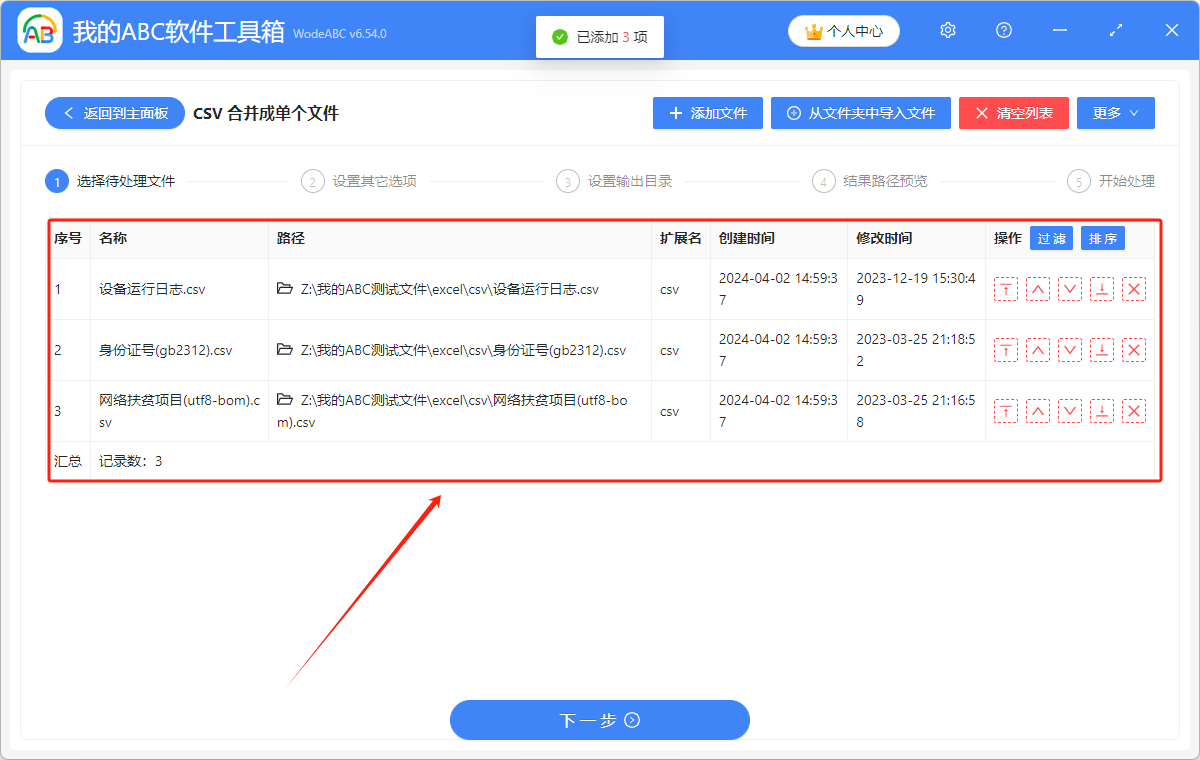Expand the 更多 dropdown menu
Viewport: 1200px width, 760px height.
click(x=1115, y=113)
